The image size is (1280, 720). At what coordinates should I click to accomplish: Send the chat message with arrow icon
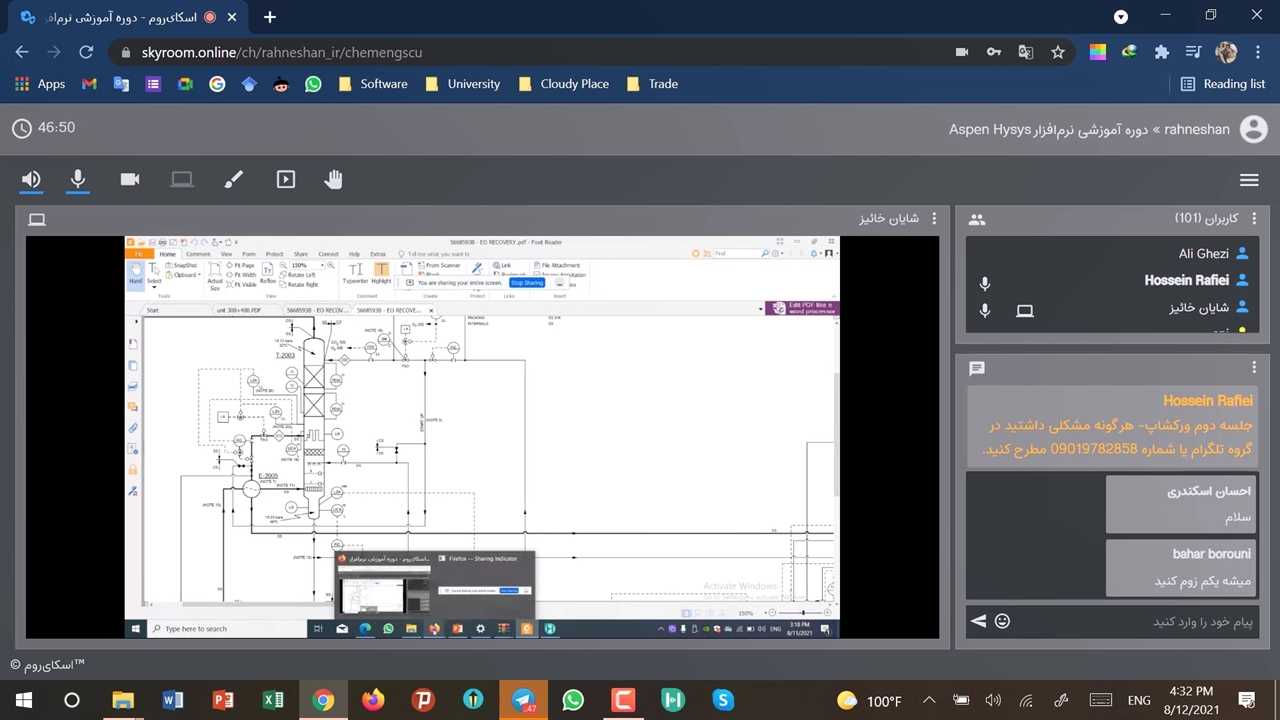[x=978, y=621]
